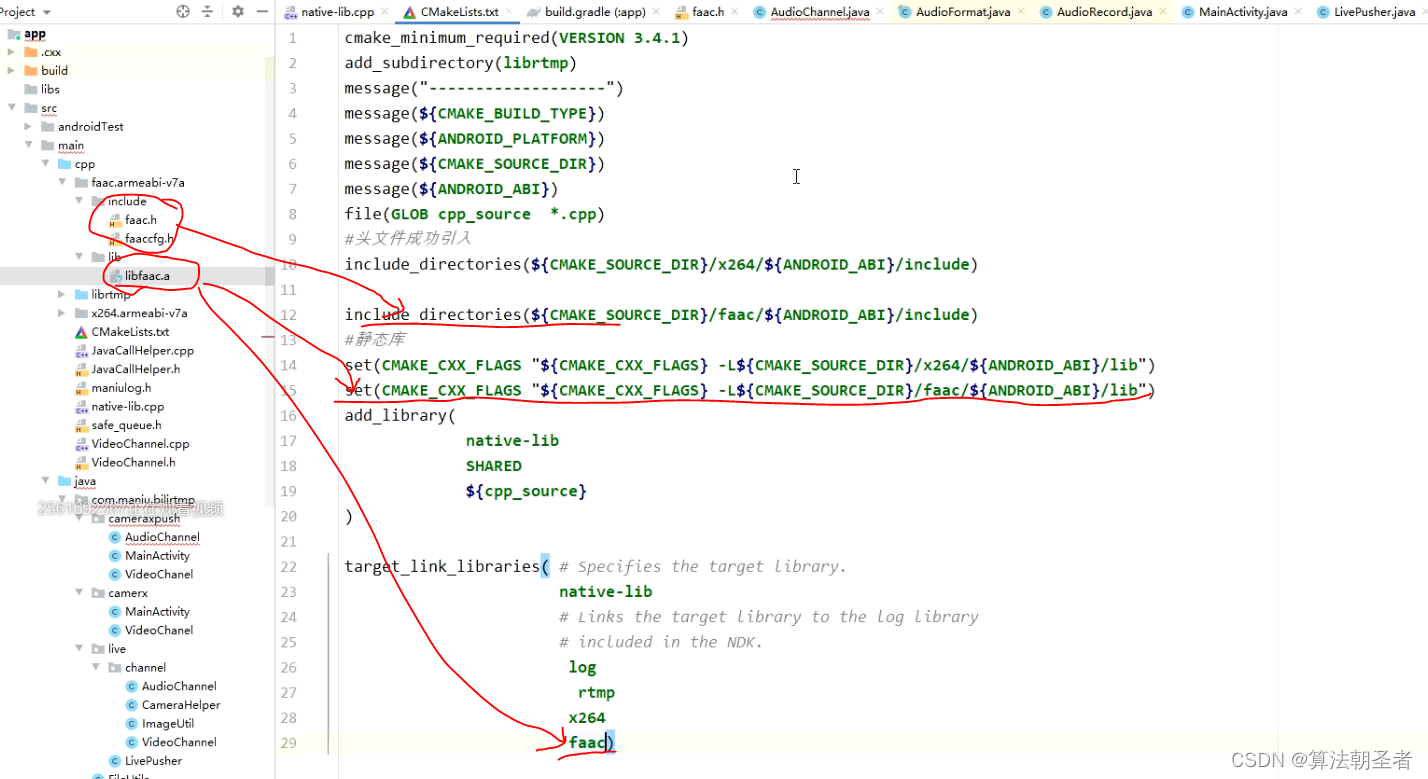This screenshot has height=779, width=1428.
Task: Click the LivePusher class icon
Action: 115,760
